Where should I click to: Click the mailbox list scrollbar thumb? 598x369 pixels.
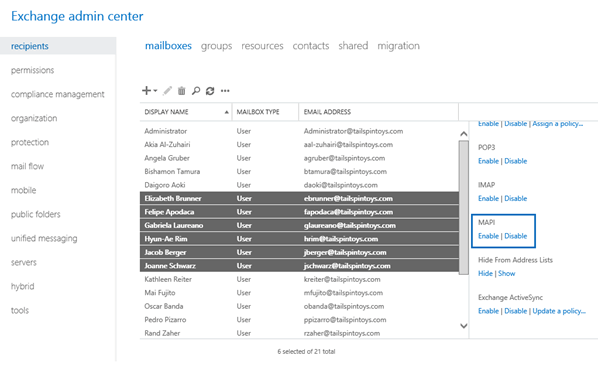click(x=464, y=207)
